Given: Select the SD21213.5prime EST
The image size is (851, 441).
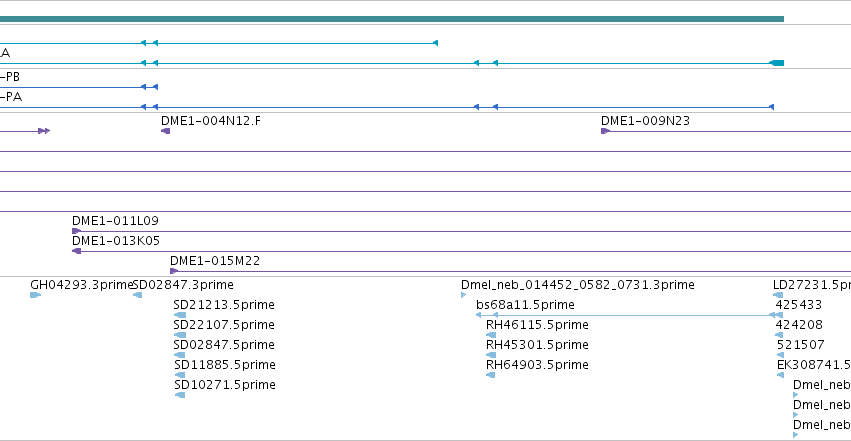Looking at the screenshot, I should [224, 305].
